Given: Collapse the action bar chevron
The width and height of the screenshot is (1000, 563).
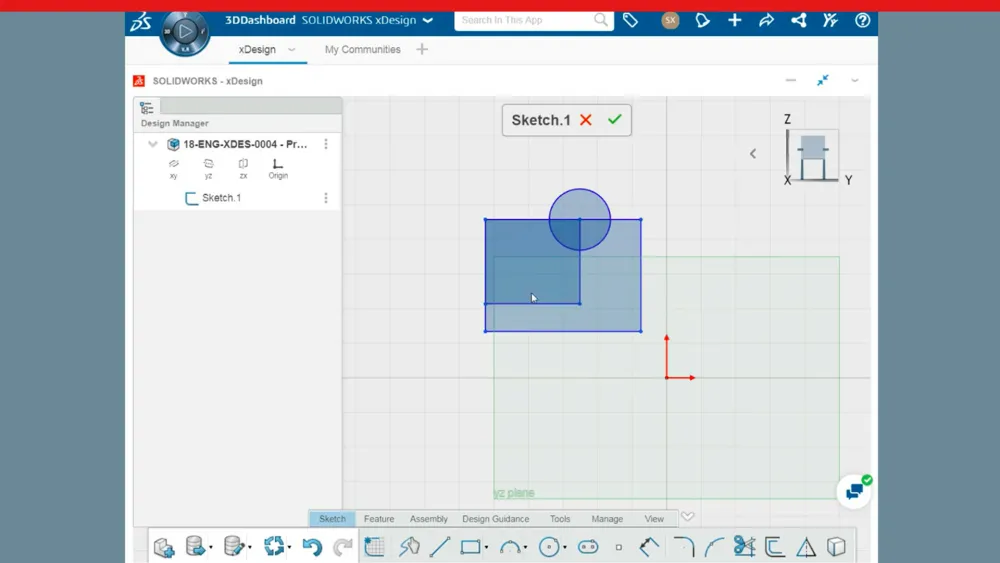Looking at the screenshot, I should [x=688, y=516].
